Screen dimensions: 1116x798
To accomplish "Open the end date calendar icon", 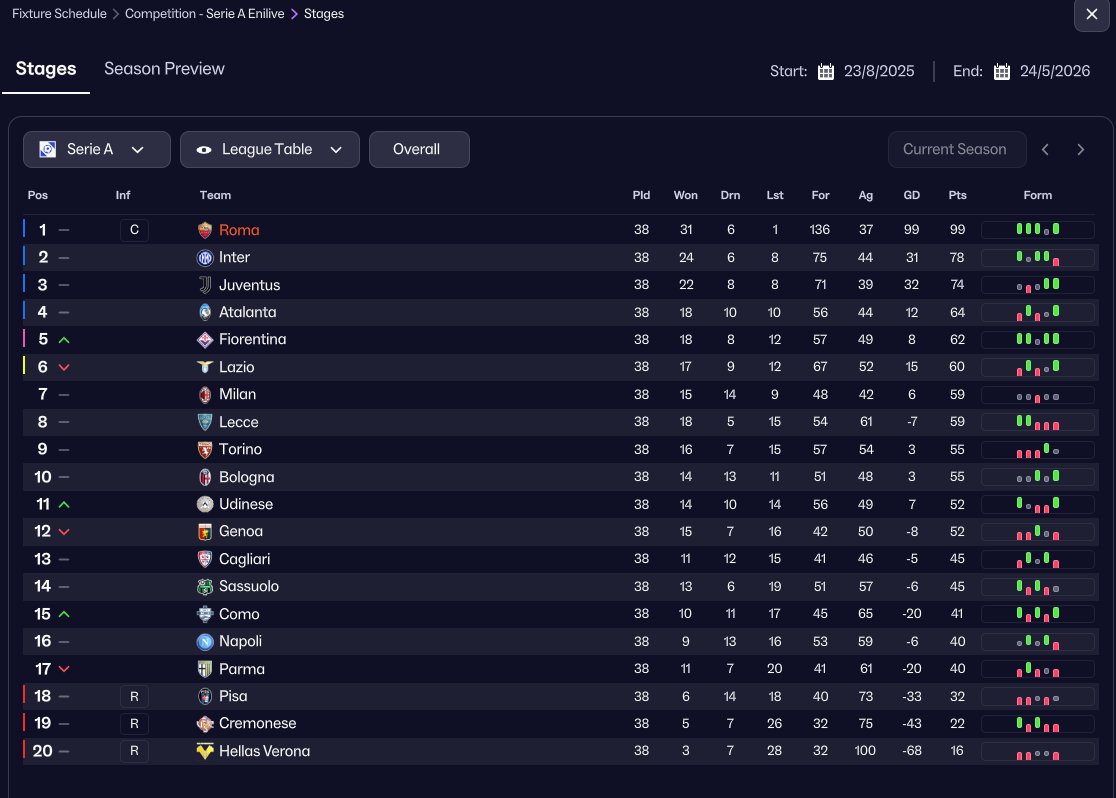I will 1002,72.
